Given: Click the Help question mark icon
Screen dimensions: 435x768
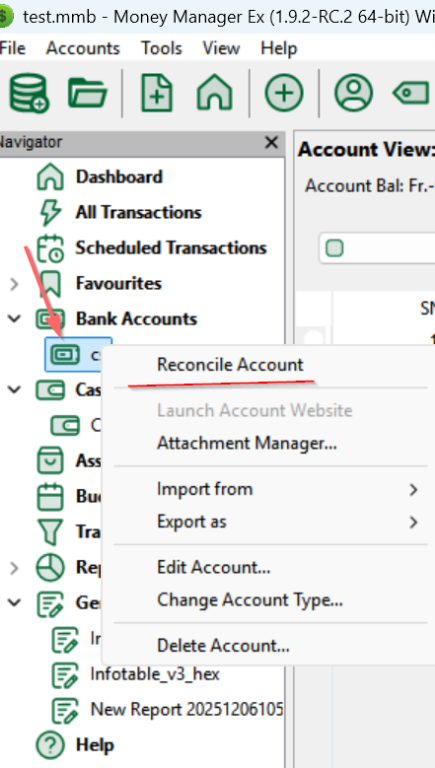Looking at the screenshot, I should click(x=50, y=745).
